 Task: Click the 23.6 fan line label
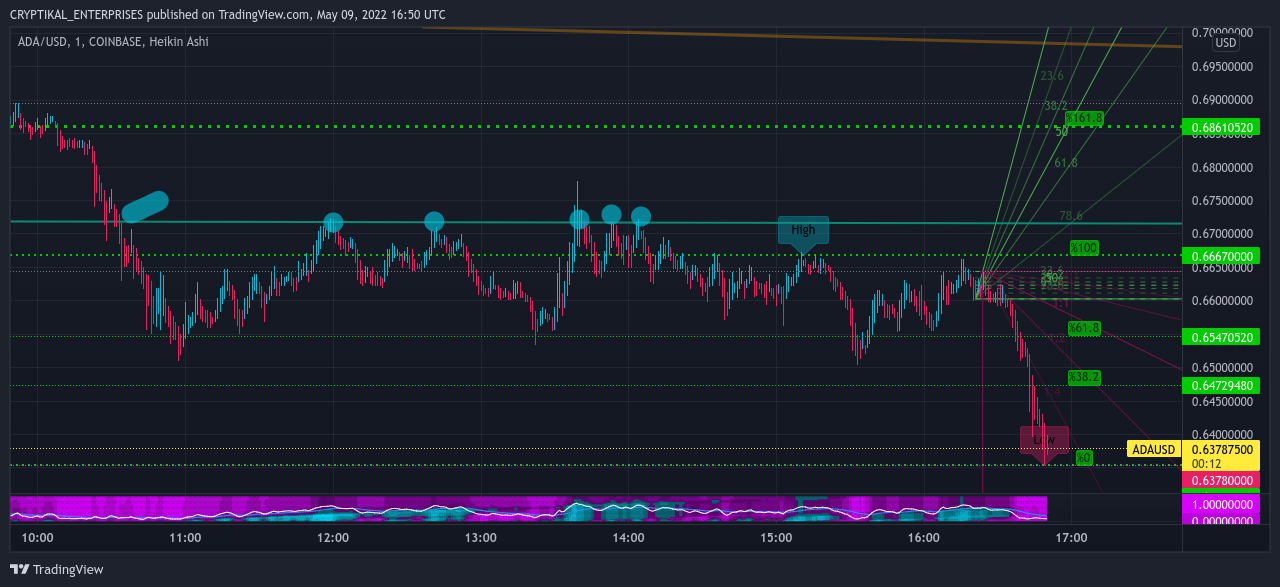click(x=1051, y=76)
